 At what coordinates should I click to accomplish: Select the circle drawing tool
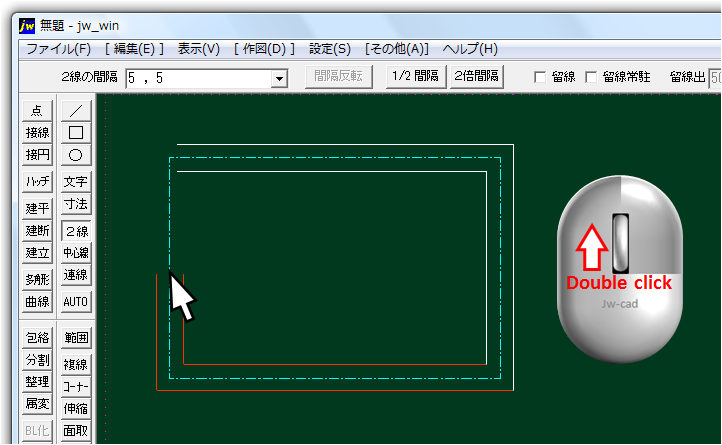tap(76, 155)
